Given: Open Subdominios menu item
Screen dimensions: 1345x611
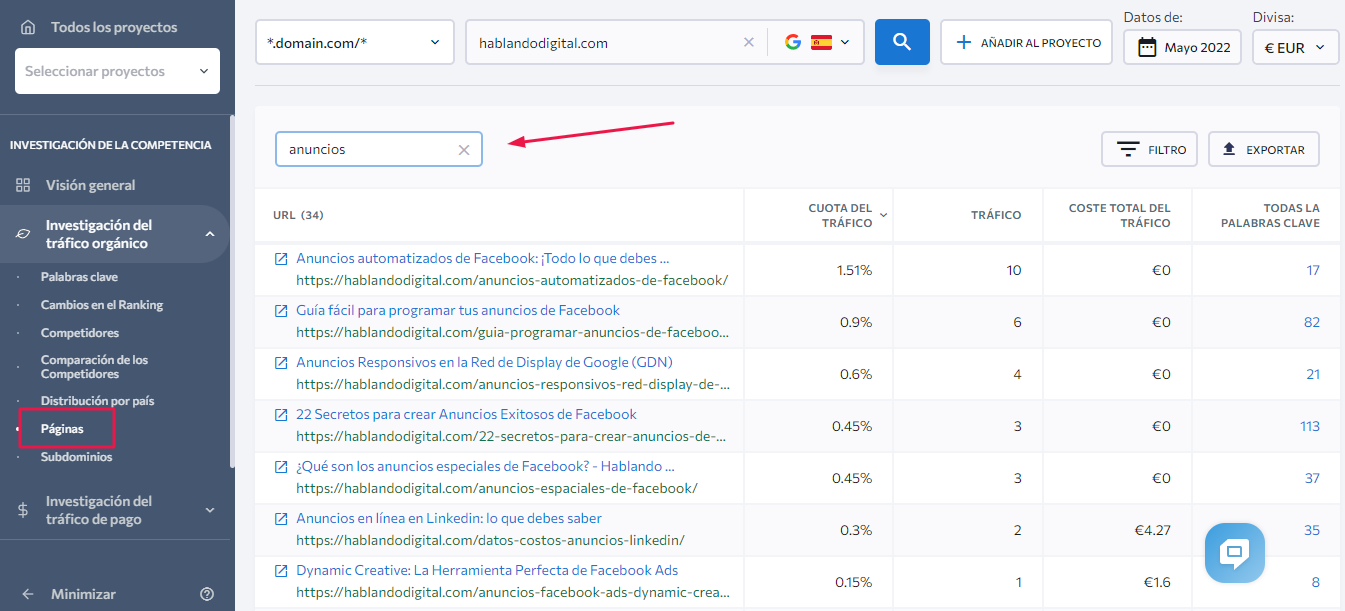Looking at the screenshot, I should [77, 457].
